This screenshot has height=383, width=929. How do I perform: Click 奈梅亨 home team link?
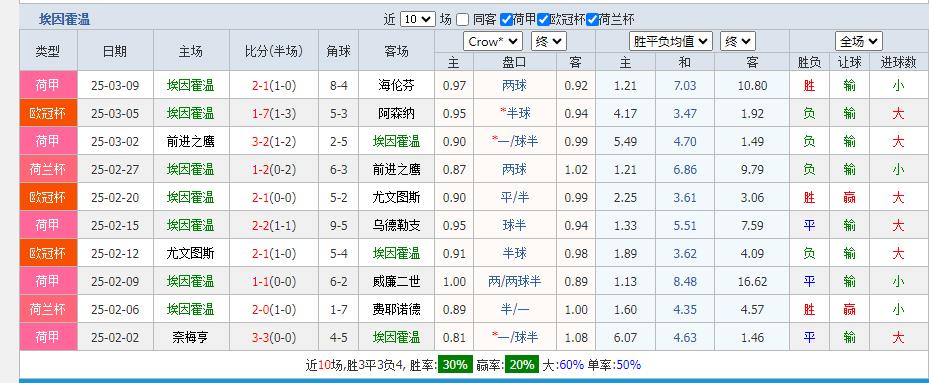191,337
